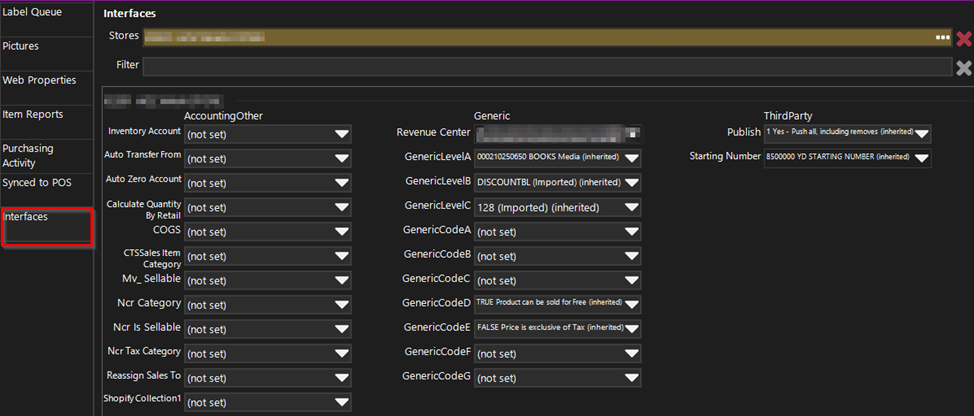Open the Ncr Is Sellable dropdown
The height and width of the screenshot is (416, 974).
(x=268, y=329)
